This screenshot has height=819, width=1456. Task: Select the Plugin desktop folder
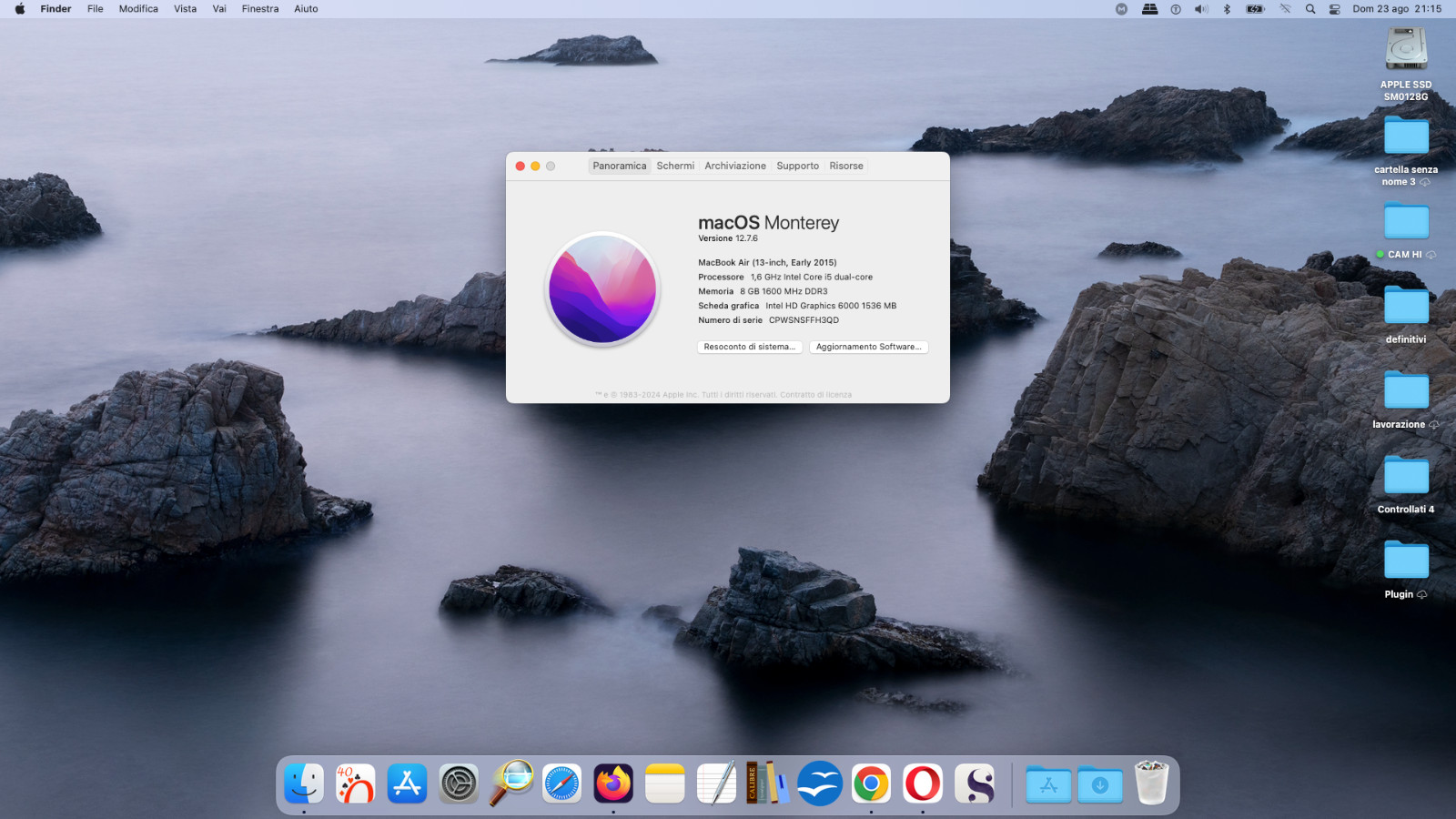point(1406,561)
